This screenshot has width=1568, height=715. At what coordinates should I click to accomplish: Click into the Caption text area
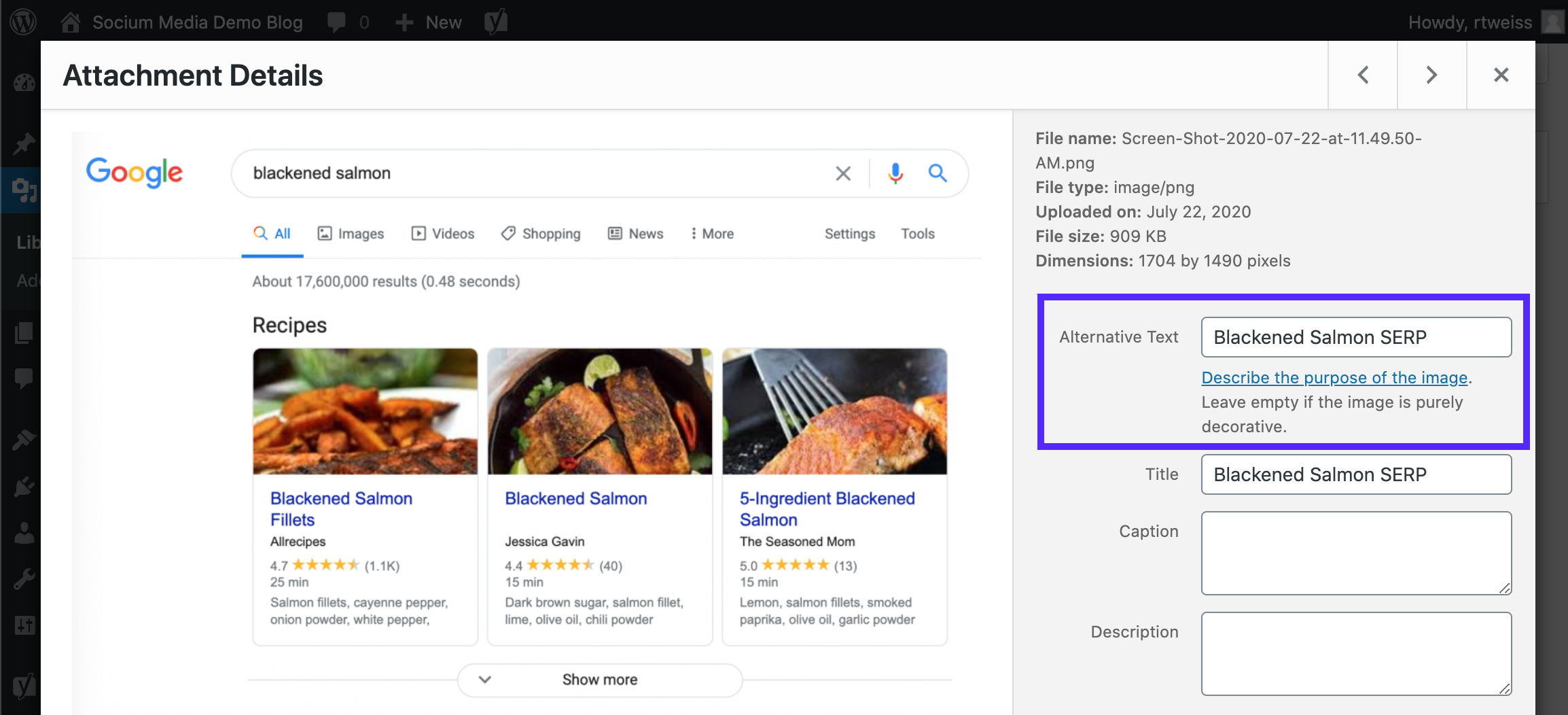(x=1356, y=553)
